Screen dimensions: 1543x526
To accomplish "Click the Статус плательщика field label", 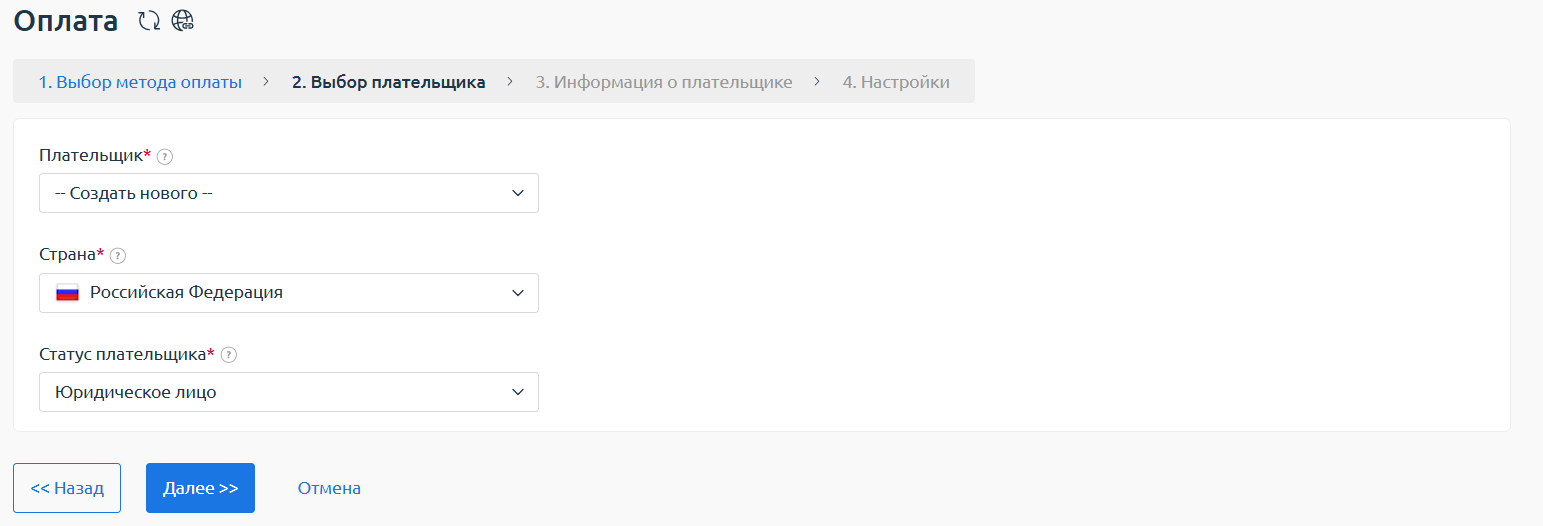I will [123, 354].
